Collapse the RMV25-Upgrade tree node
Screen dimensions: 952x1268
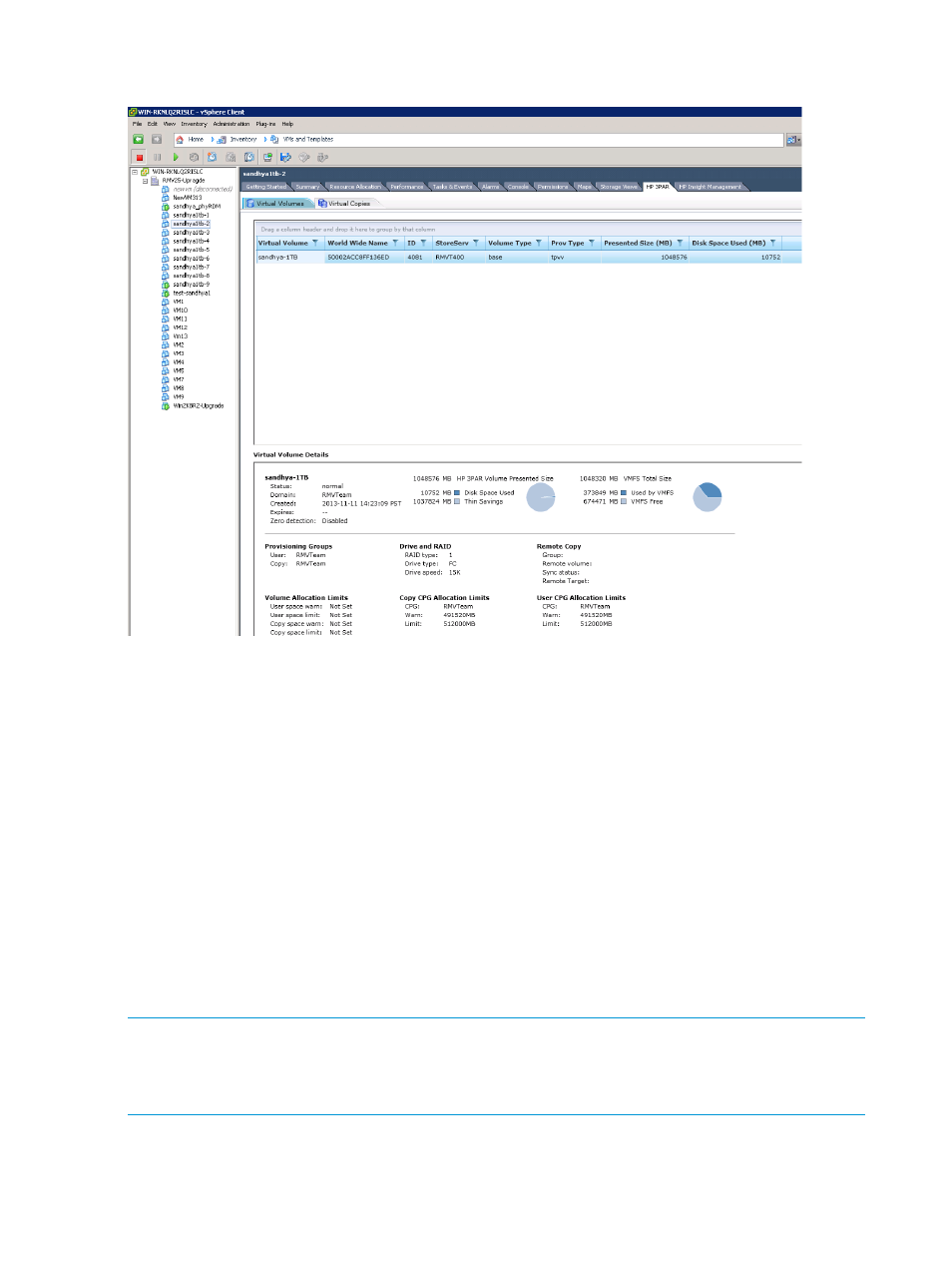[146, 181]
